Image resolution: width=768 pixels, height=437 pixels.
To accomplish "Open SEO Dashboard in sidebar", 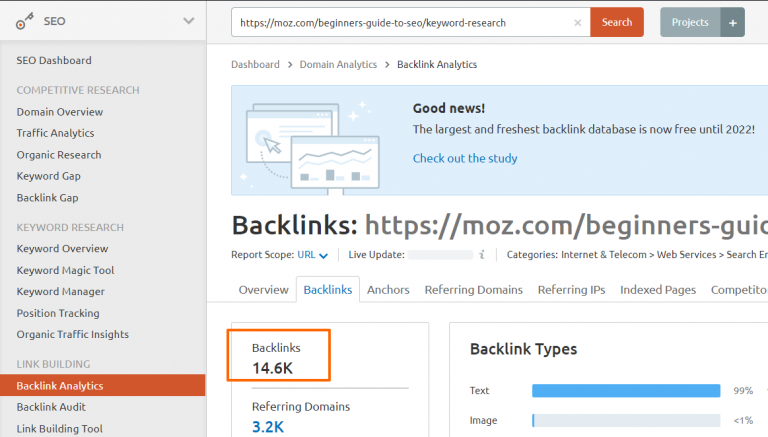I will pyautogui.click(x=54, y=60).
